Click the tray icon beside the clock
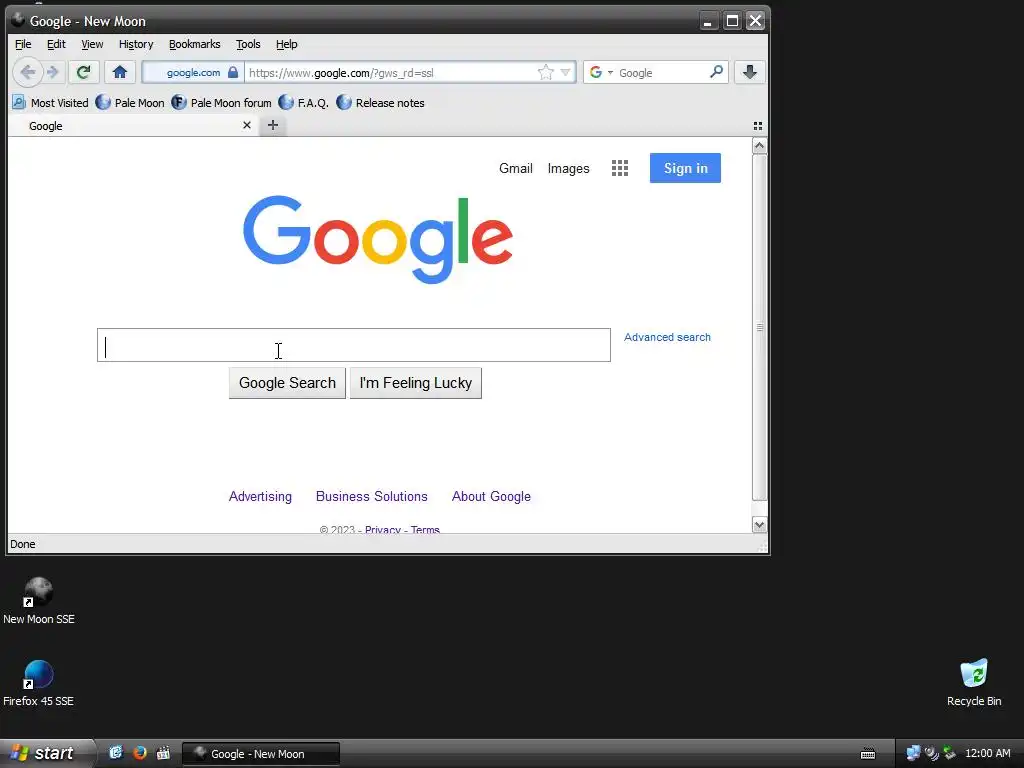 point(949,754)
